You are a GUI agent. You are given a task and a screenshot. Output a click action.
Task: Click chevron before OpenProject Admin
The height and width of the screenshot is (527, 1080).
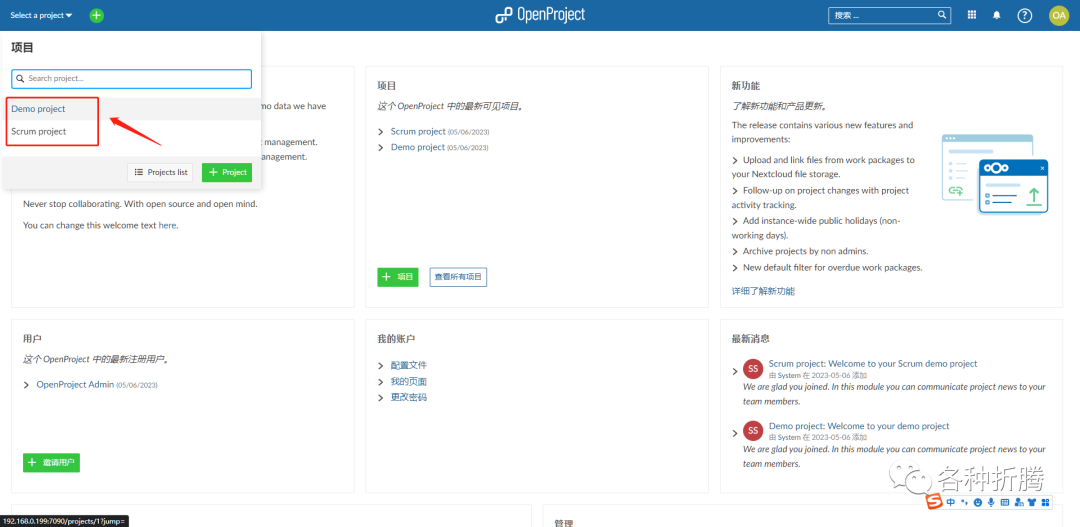27,385
